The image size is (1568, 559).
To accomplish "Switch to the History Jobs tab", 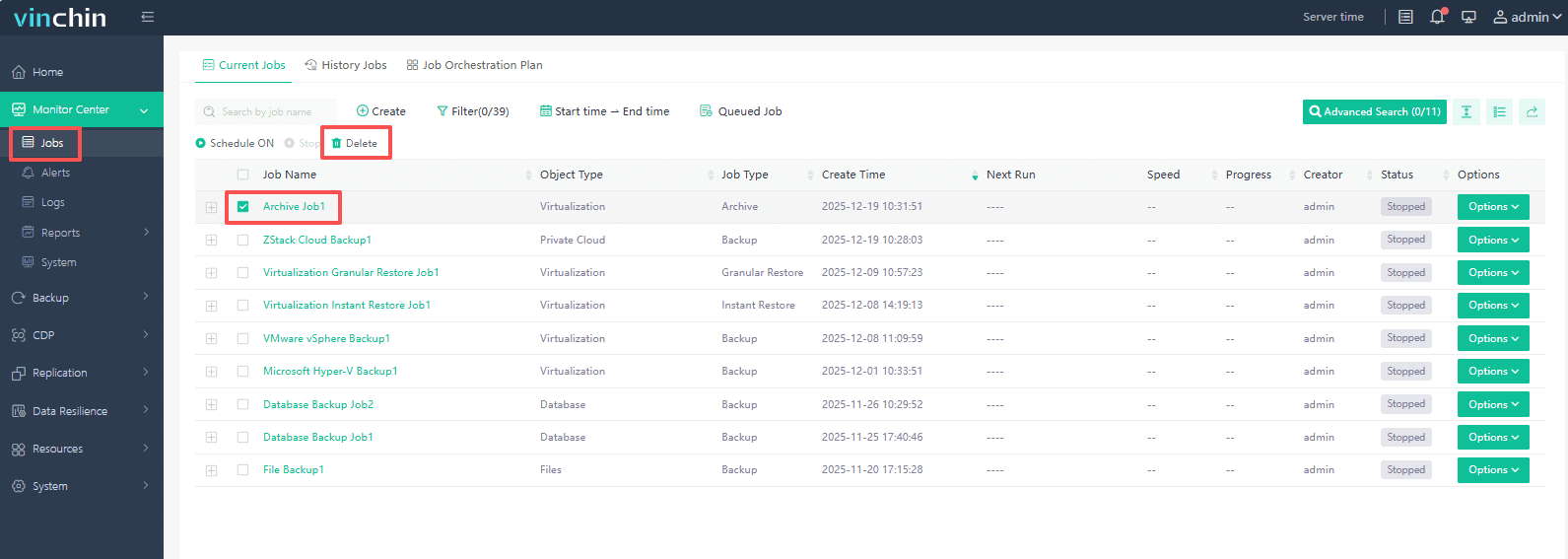I will click(x=346, y=65).
